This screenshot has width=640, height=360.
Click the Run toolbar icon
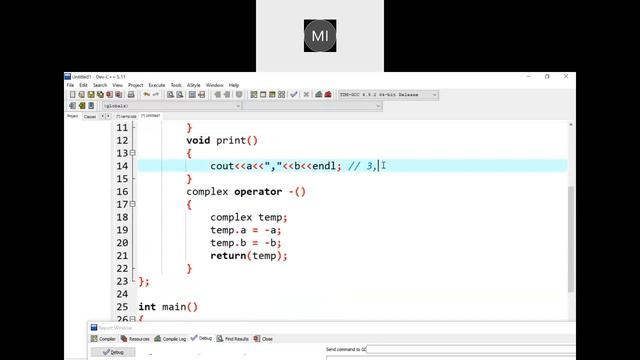(x=263, y=95)
